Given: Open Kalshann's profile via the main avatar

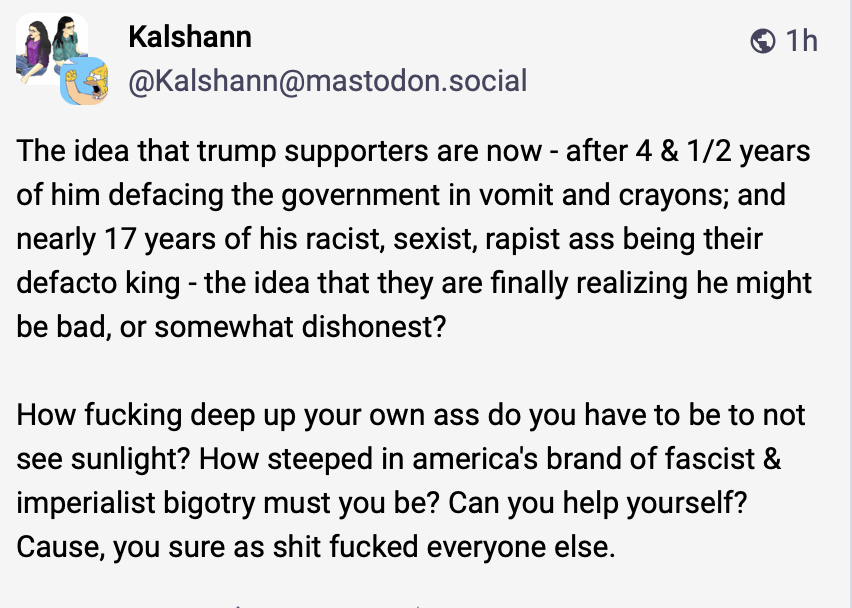Looking at the screenshot, I should (x=52, y=49).
